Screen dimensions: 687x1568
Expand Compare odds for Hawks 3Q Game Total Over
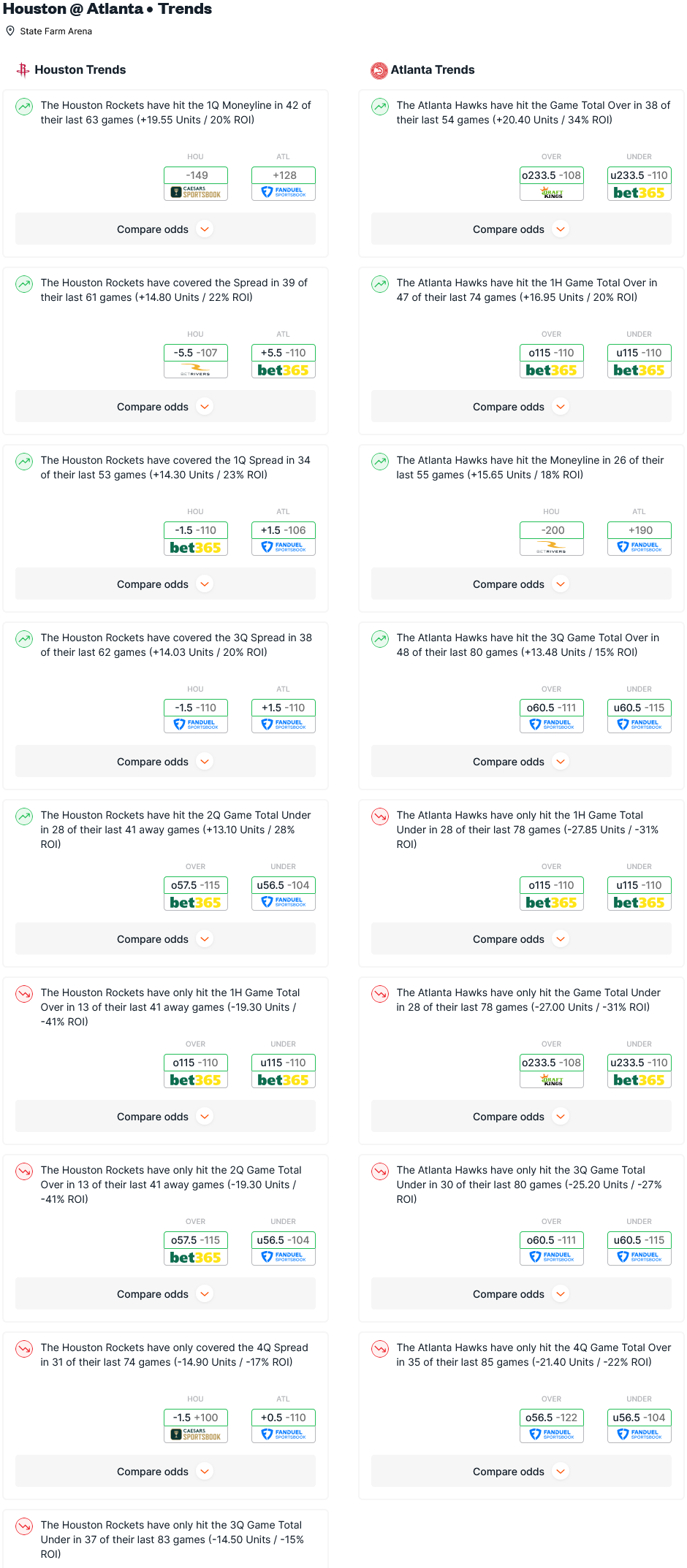click(521, 762)
